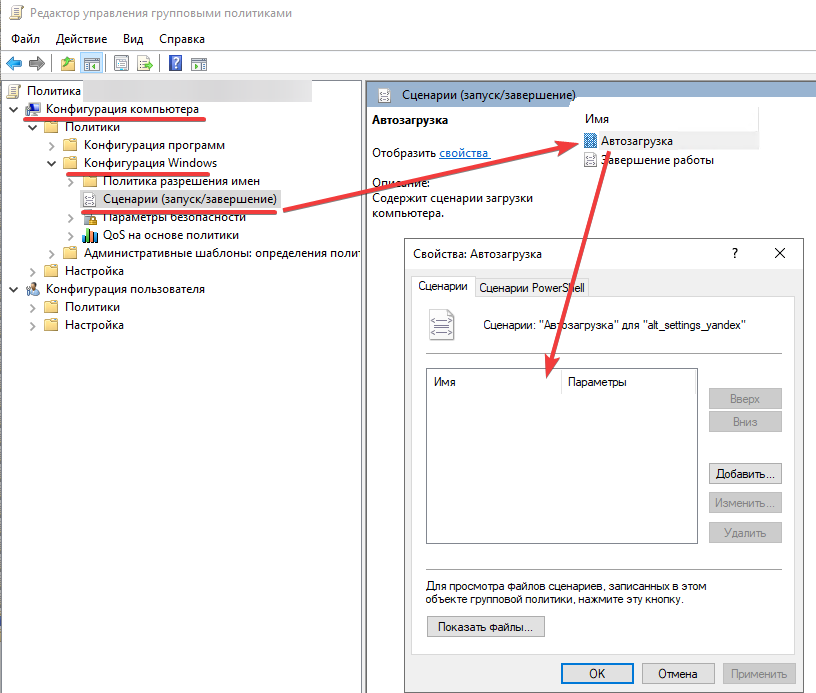The image size is (816, 693).
Task: Click the Удалить button
Action: [745, 533]
